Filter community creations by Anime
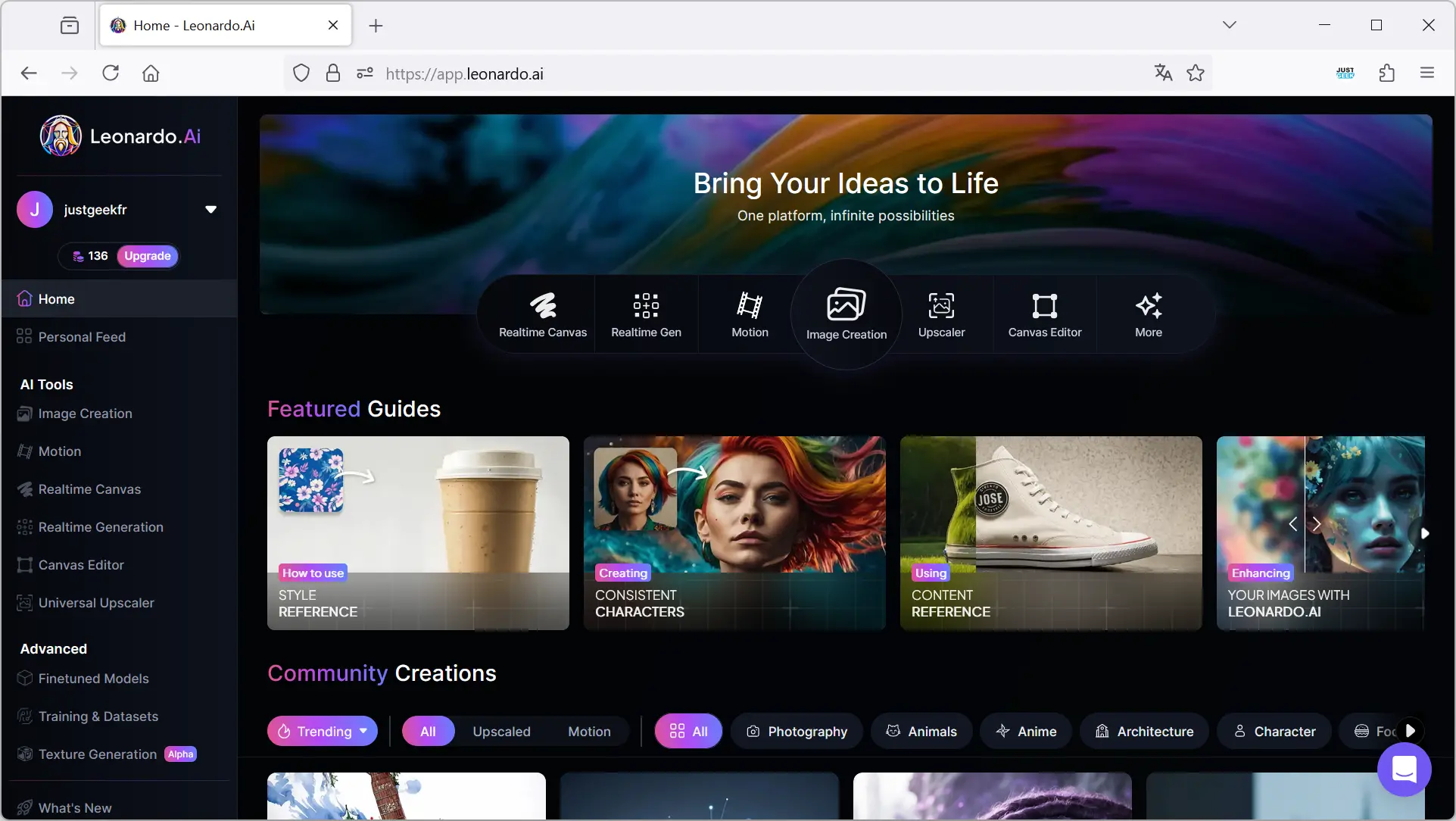The image size is (1456, 821). 1026,731
